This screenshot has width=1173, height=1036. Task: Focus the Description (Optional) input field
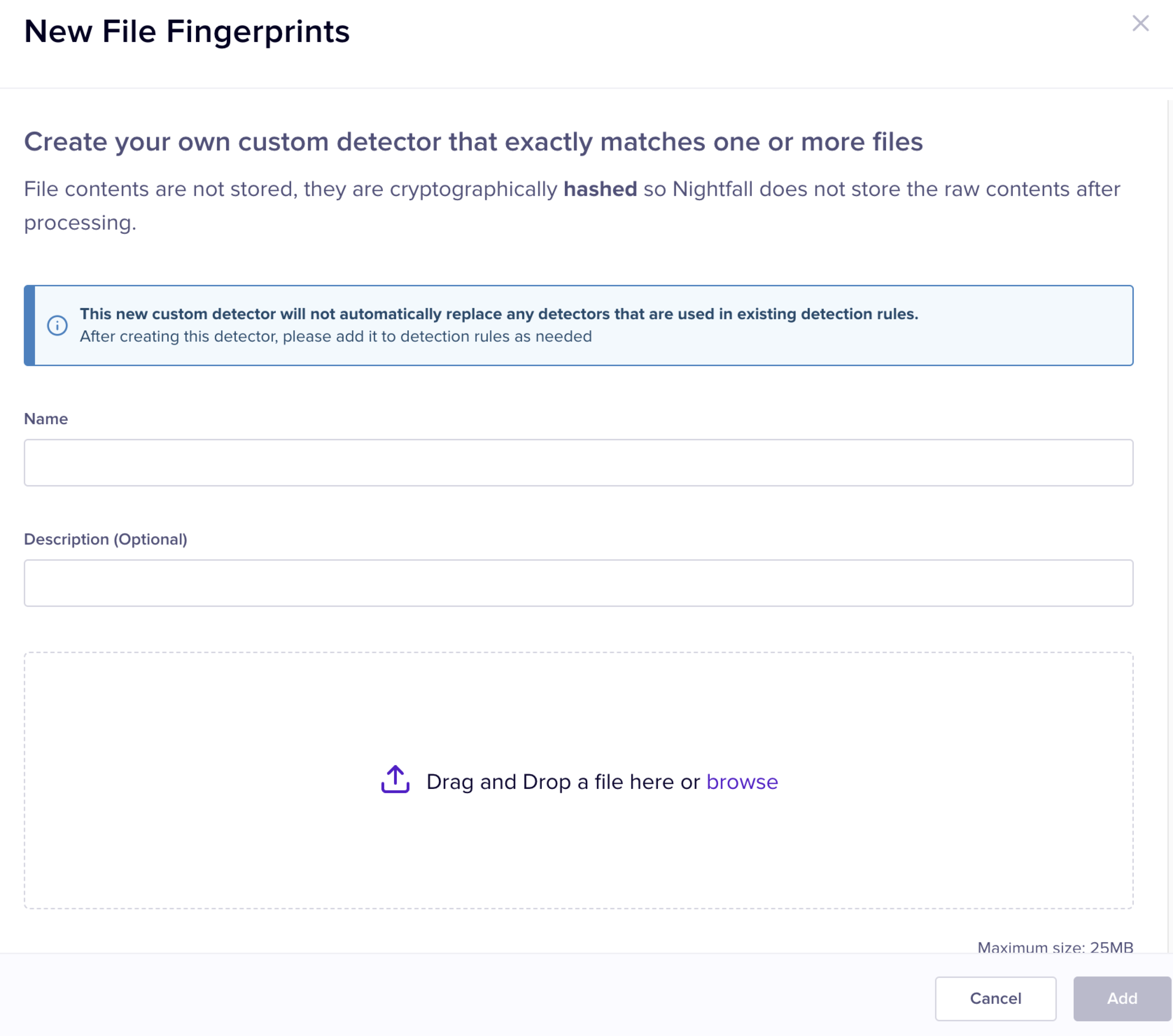click(x=578, y=583)
